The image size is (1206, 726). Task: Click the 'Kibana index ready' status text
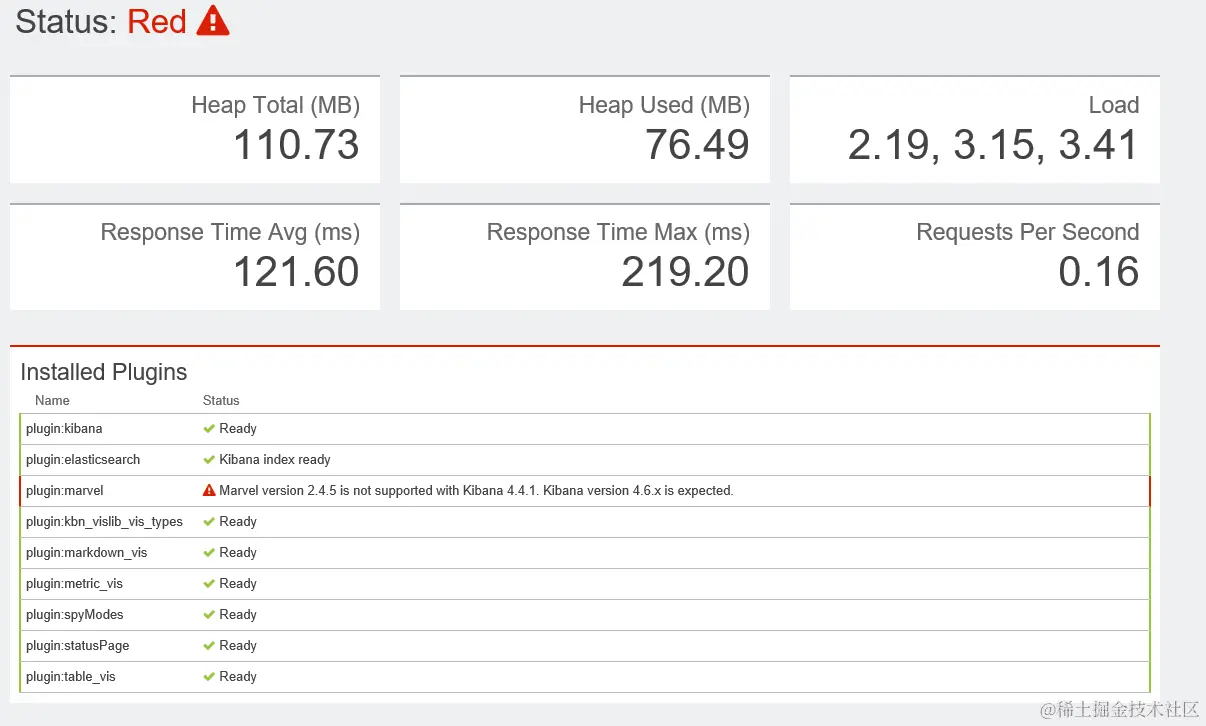pyautogui.click(x=275, y=460)
